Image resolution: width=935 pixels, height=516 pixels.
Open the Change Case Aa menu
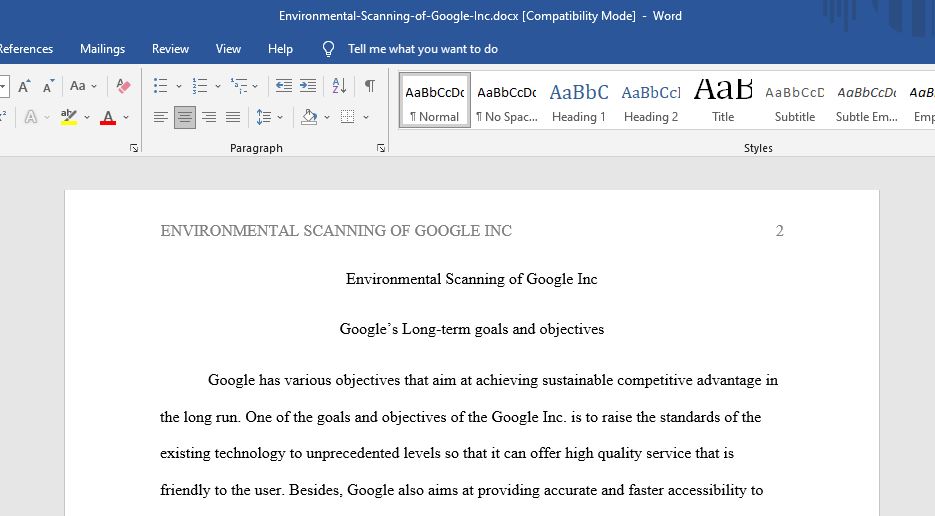tap(83, 86)
